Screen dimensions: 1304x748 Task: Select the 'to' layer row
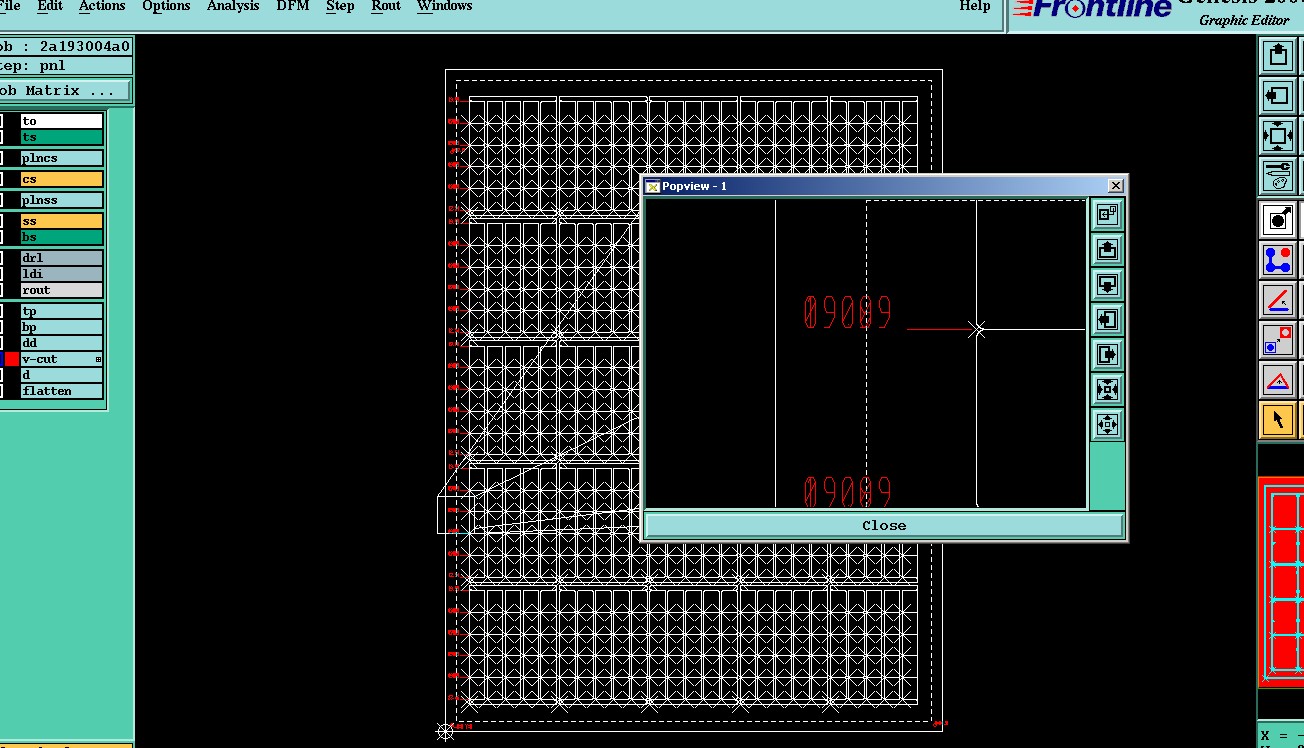62,121
